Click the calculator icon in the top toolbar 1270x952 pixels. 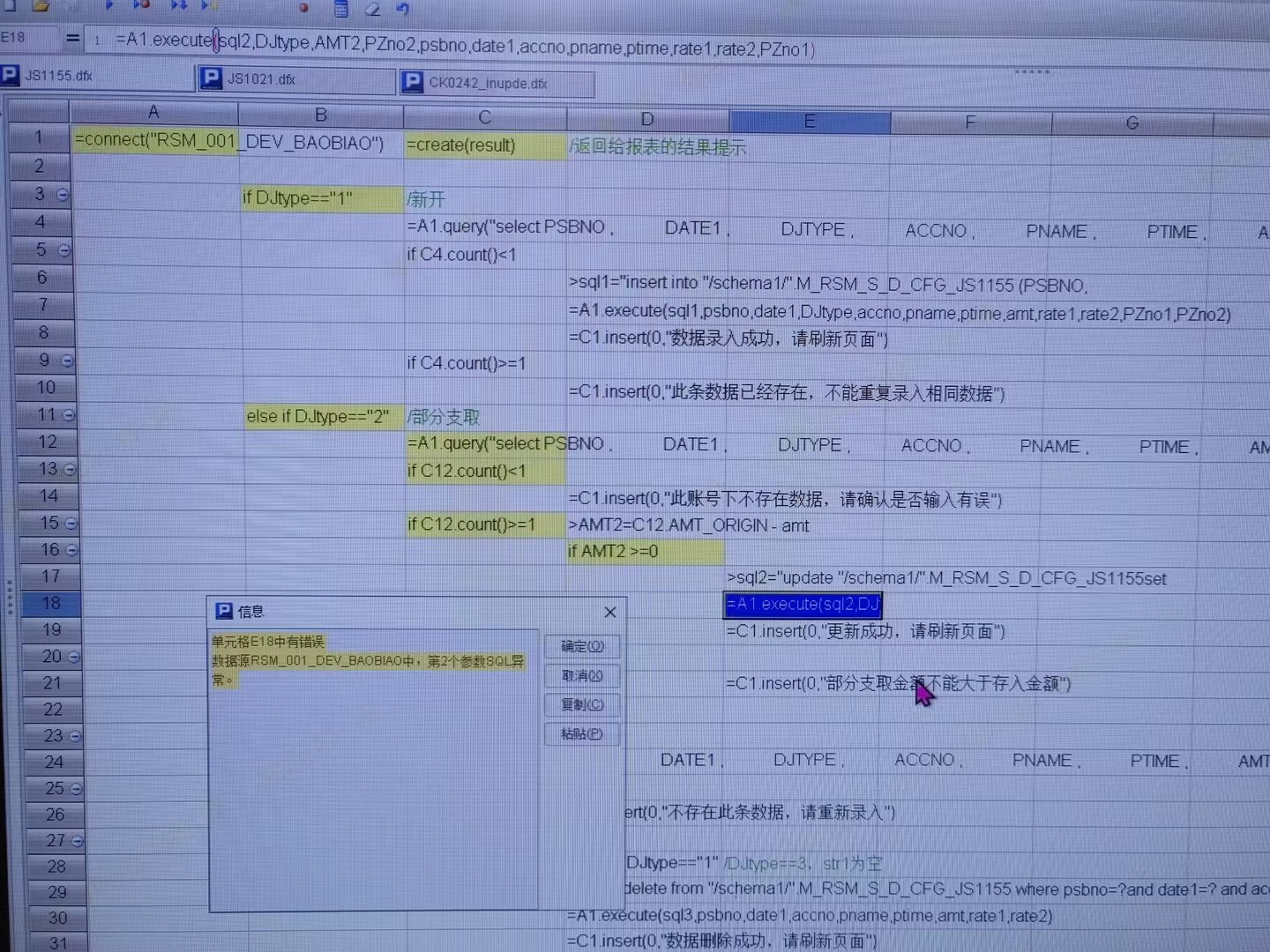341,9
